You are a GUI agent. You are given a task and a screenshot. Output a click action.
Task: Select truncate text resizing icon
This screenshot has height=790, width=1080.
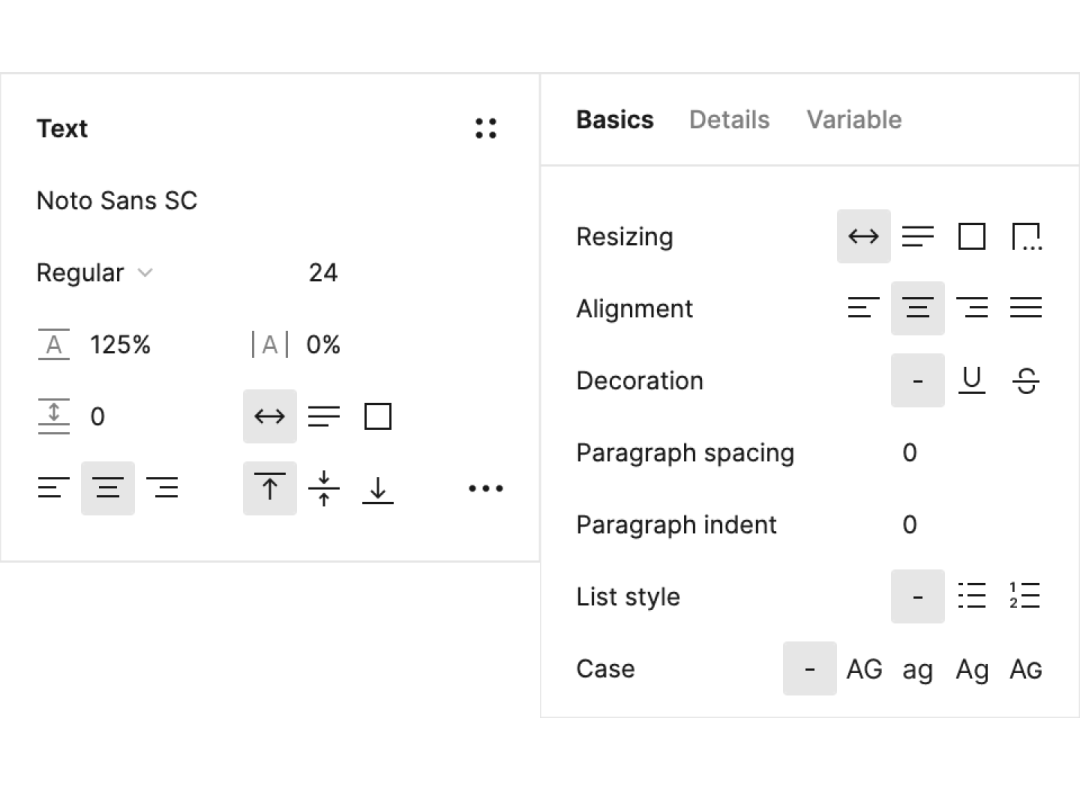tap(1026, 237)
